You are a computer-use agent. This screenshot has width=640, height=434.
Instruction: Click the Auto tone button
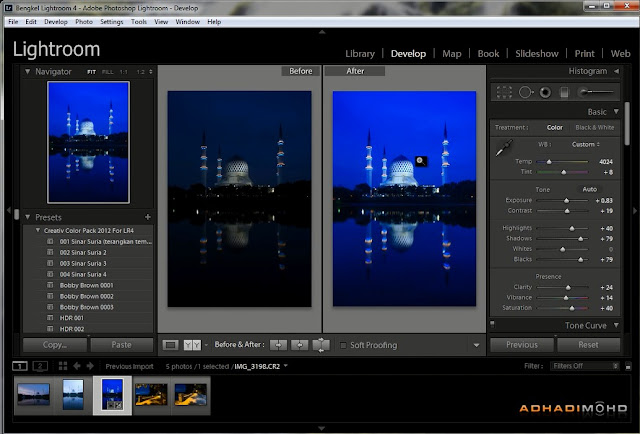pos(589,189)
